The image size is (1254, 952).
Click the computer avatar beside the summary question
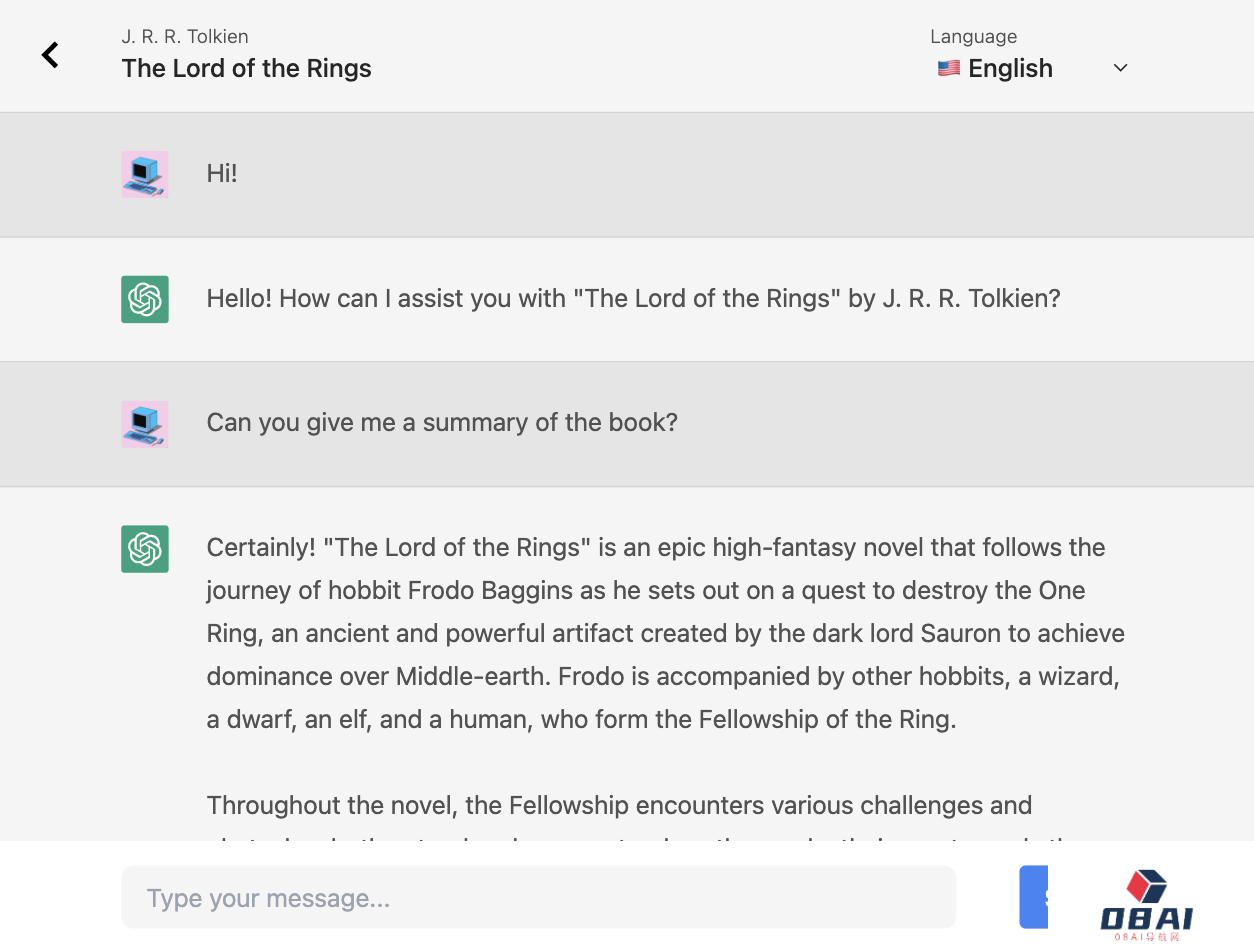145,424
